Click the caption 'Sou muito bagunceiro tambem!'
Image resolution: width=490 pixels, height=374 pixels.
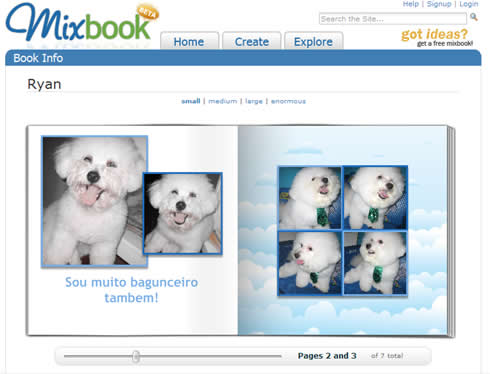click(132, 290)
